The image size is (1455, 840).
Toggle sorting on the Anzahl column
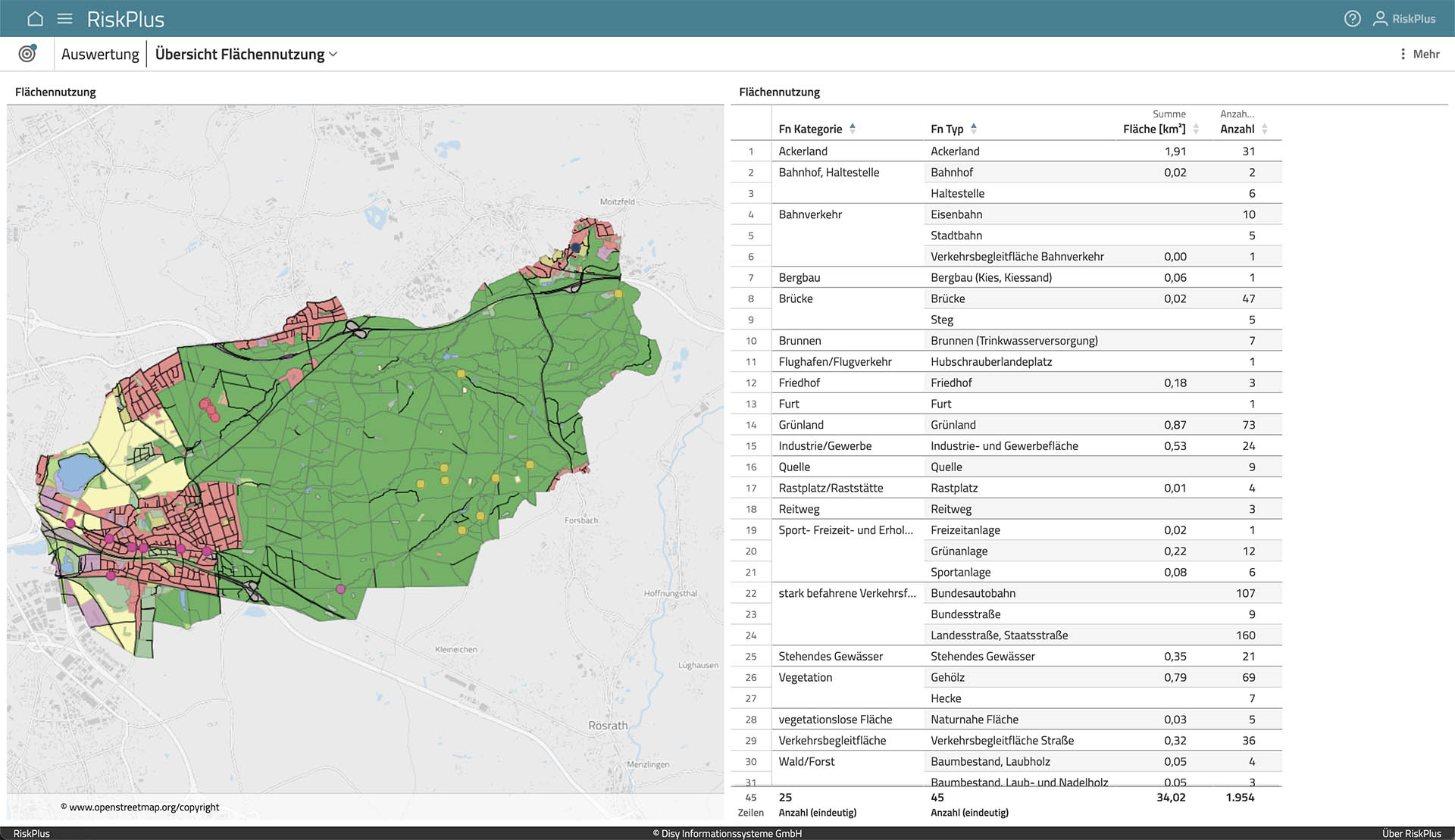click(1266, 128)
